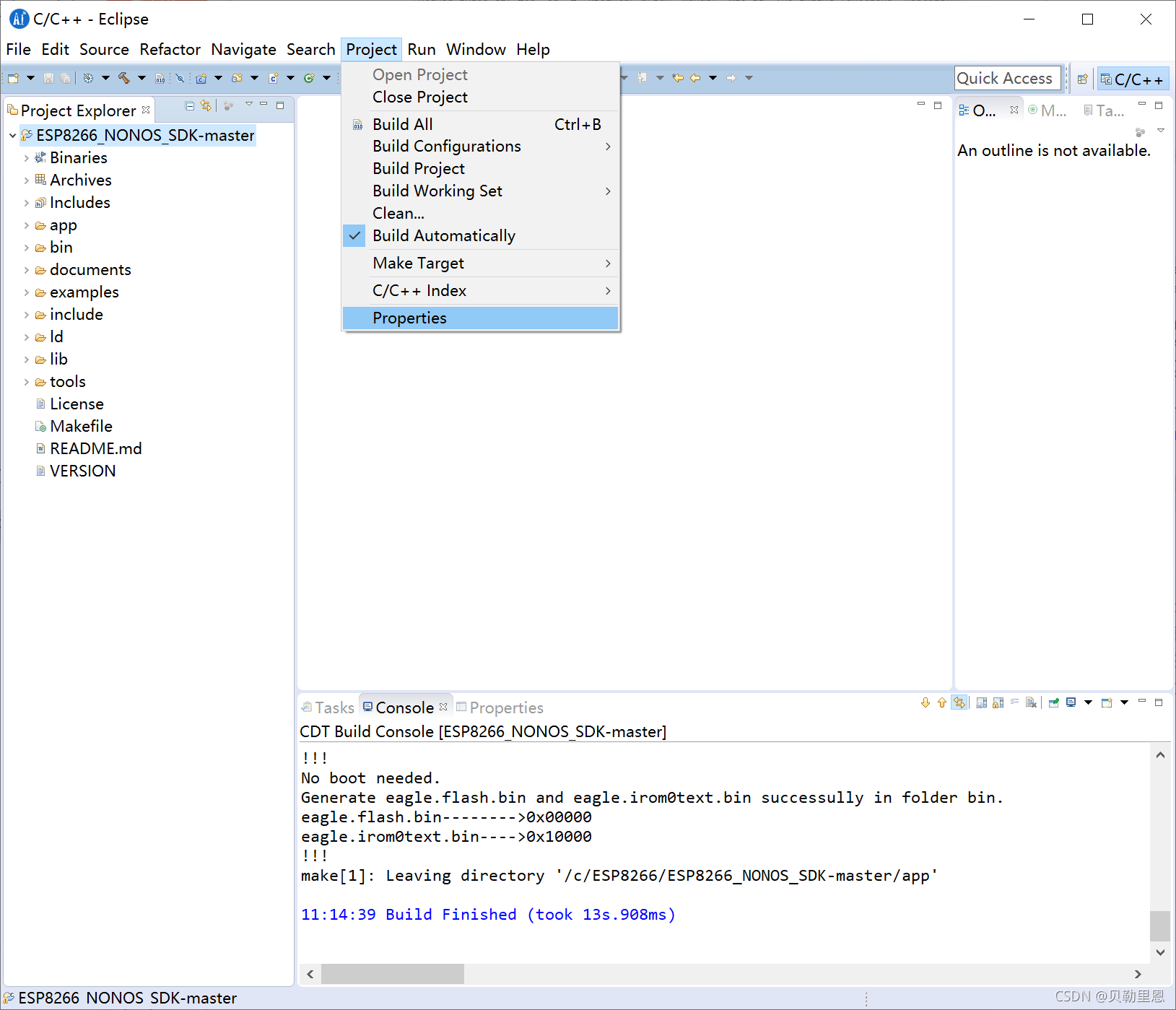Screen dimensions: 1176x1010
Task: Toggle Build Automatically option
Action: click(x=480, y=236)
